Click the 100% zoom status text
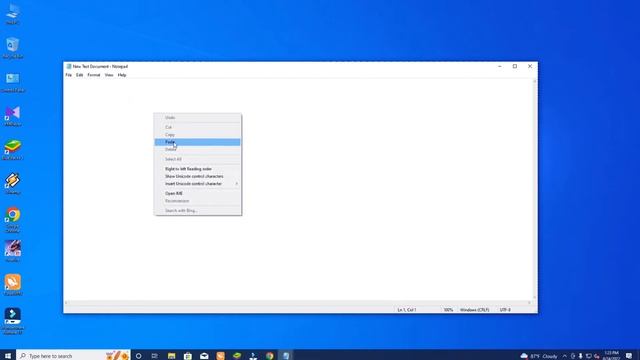Viewport: 640px width, 360px height. [x=448, y=310]
